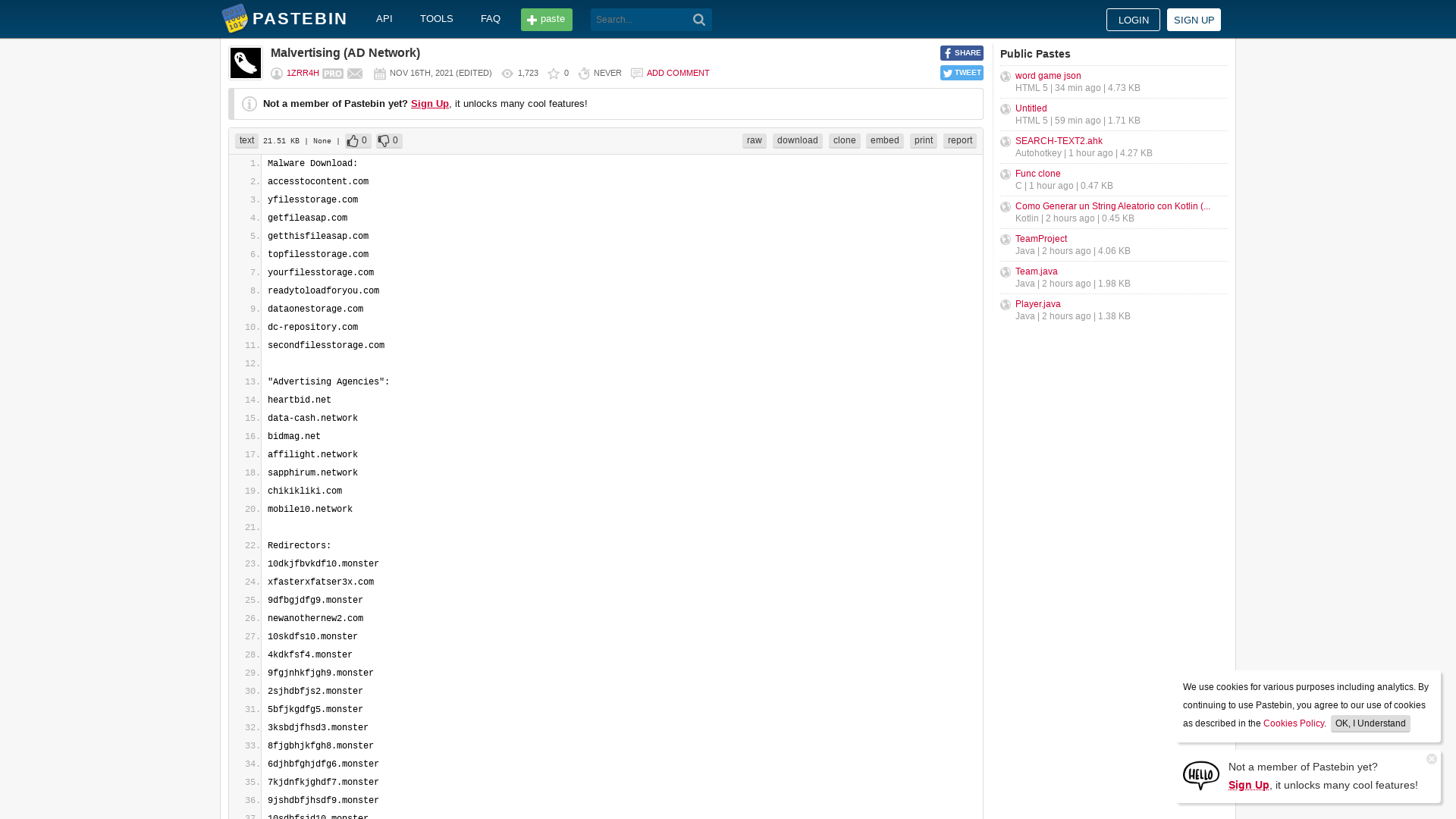
Task: Open the author avatar image
Action: tap(246, 63)
